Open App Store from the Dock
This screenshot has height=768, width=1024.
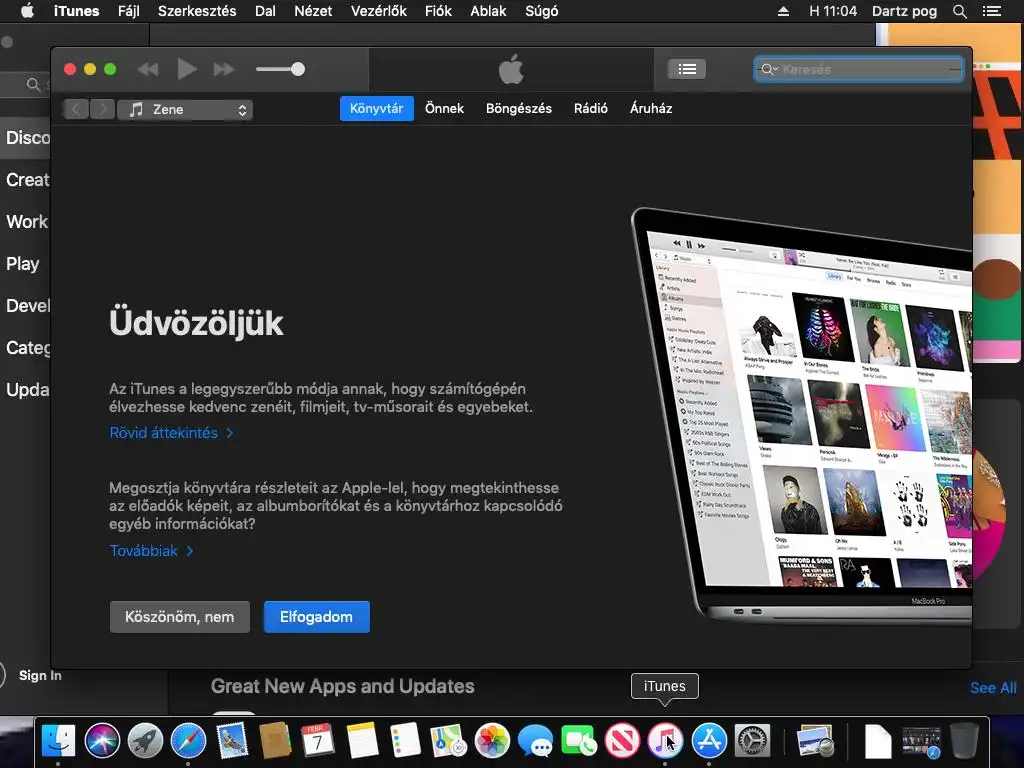(709, 741)
